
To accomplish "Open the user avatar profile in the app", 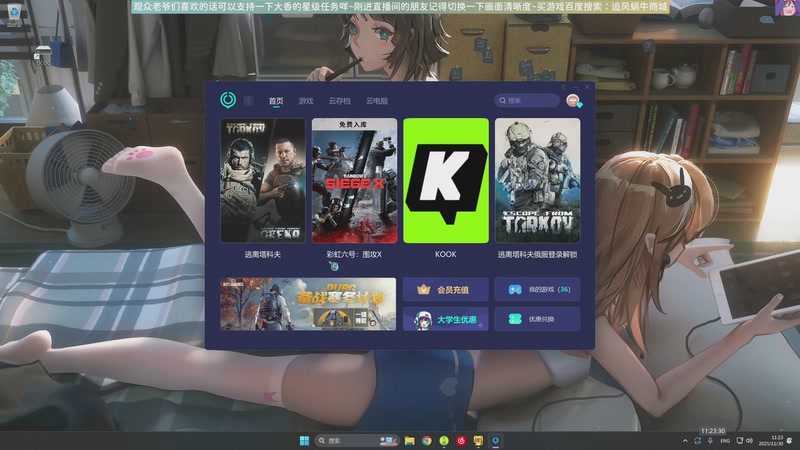I will click(573, 101).
